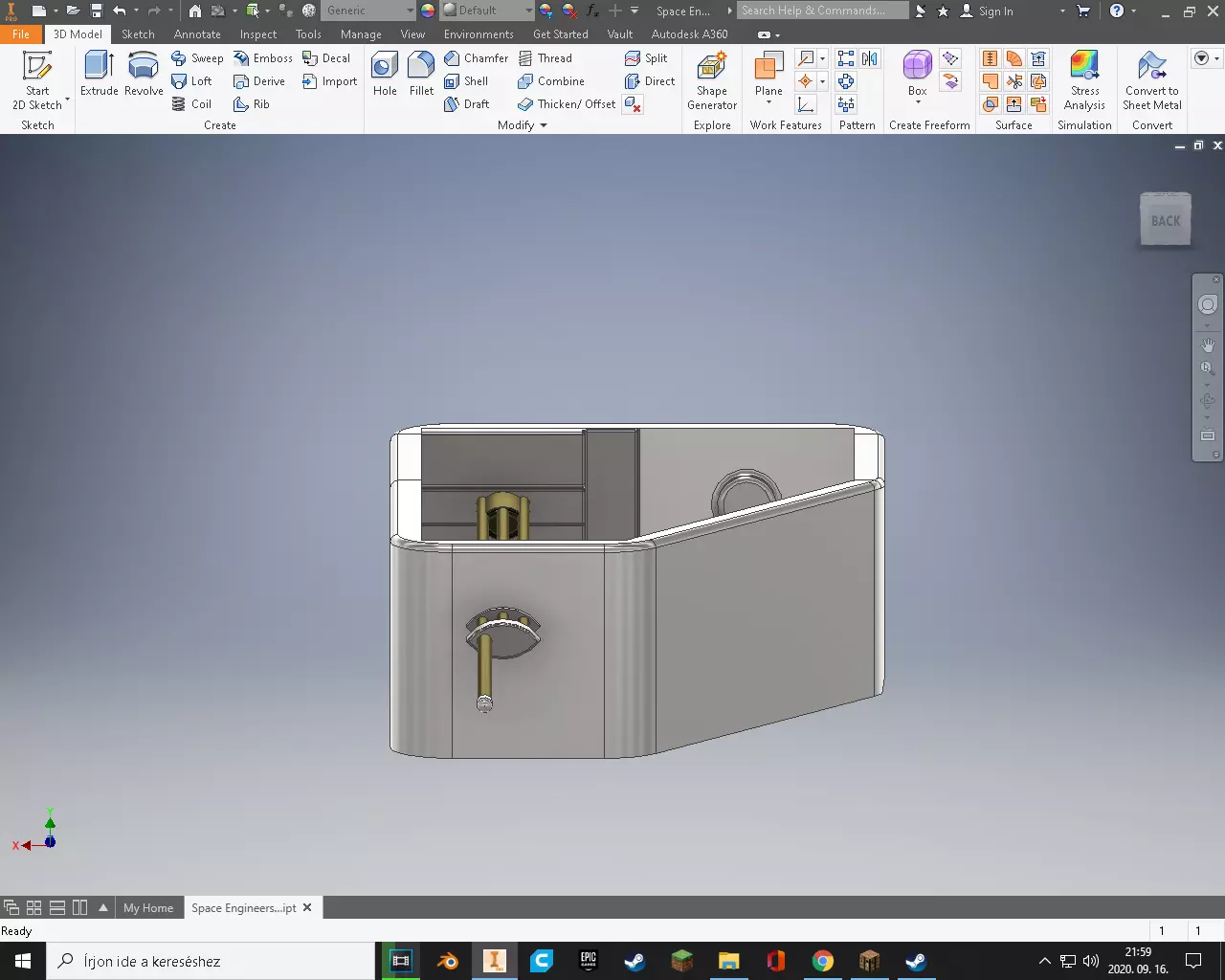1225x980 pixels.
Task: Open the Start 2D Sketch dropdown arrow
Action: [x=67, y=100]
